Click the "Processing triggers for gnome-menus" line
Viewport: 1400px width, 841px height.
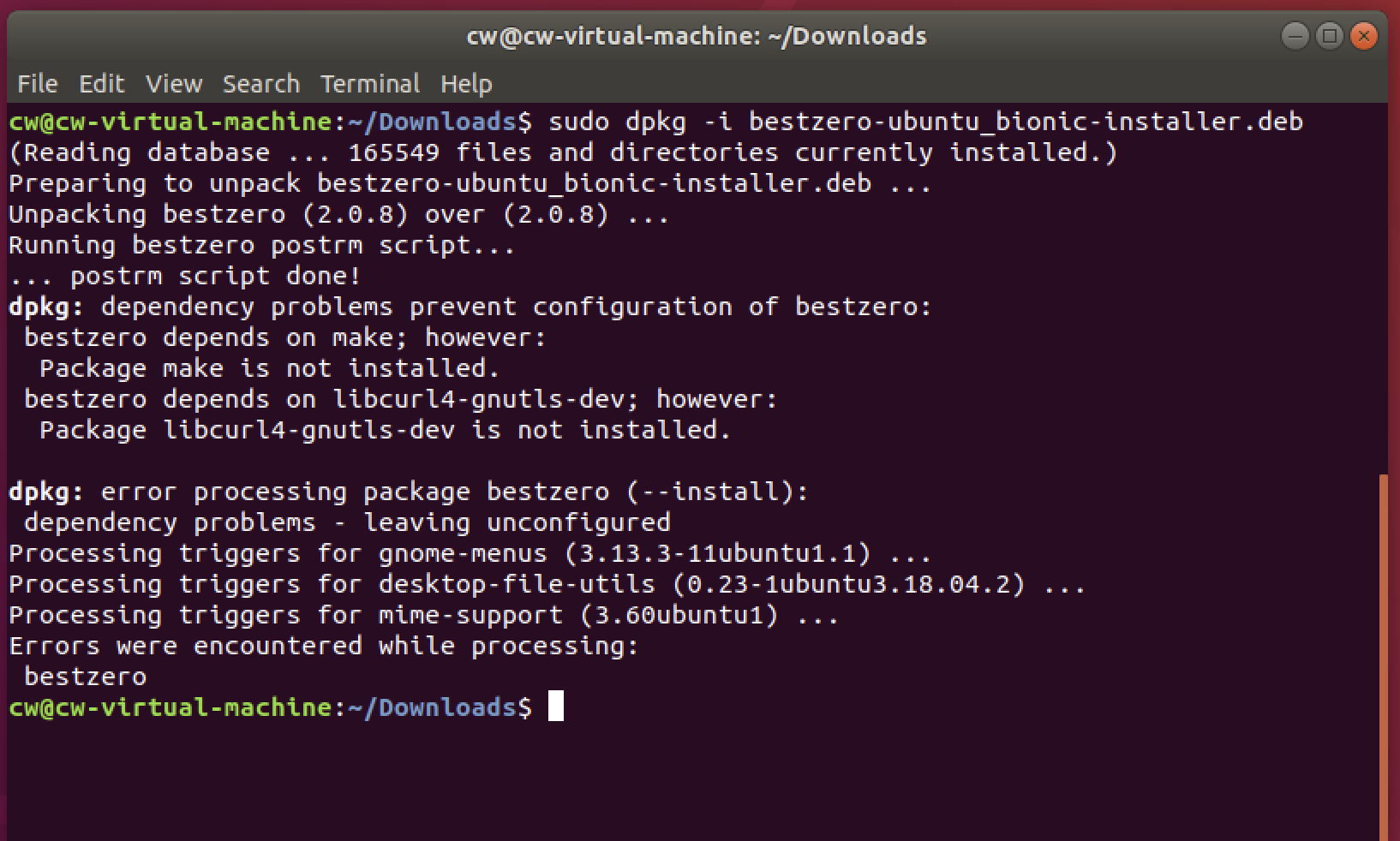[470, 553]
